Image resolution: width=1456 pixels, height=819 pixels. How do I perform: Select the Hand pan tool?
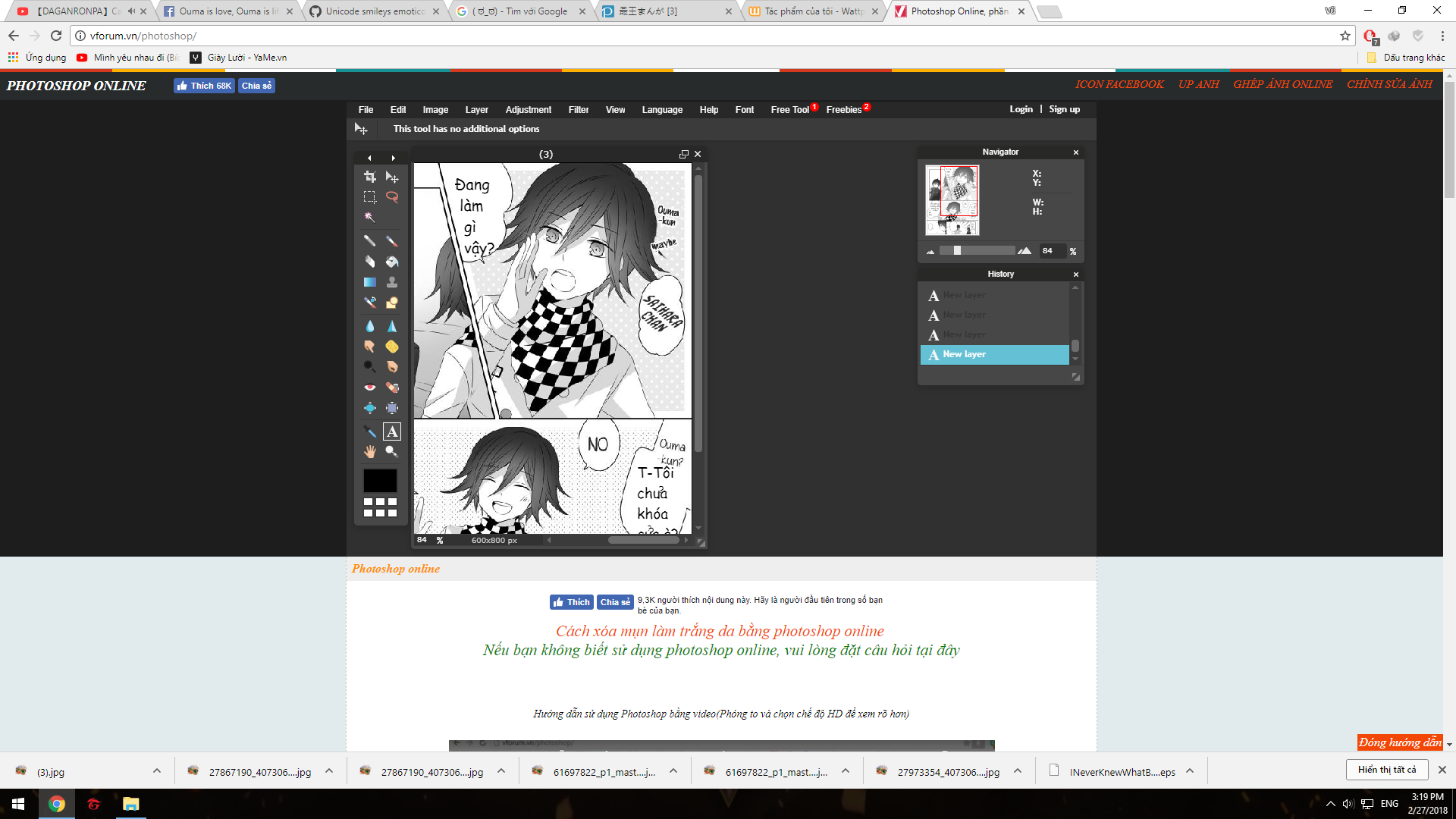tap(369, 452)
